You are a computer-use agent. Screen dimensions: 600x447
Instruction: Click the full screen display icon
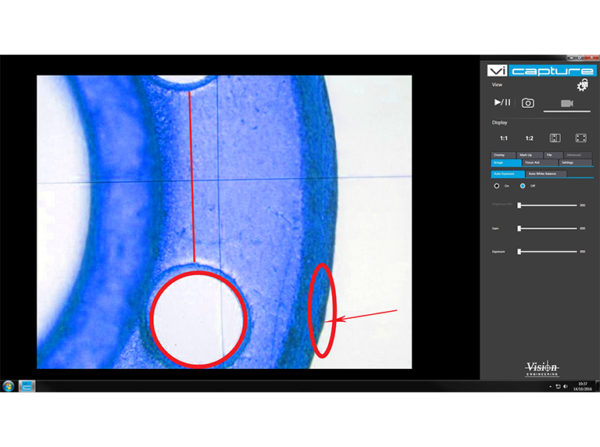pyautogui.click(x=581, y=137)
